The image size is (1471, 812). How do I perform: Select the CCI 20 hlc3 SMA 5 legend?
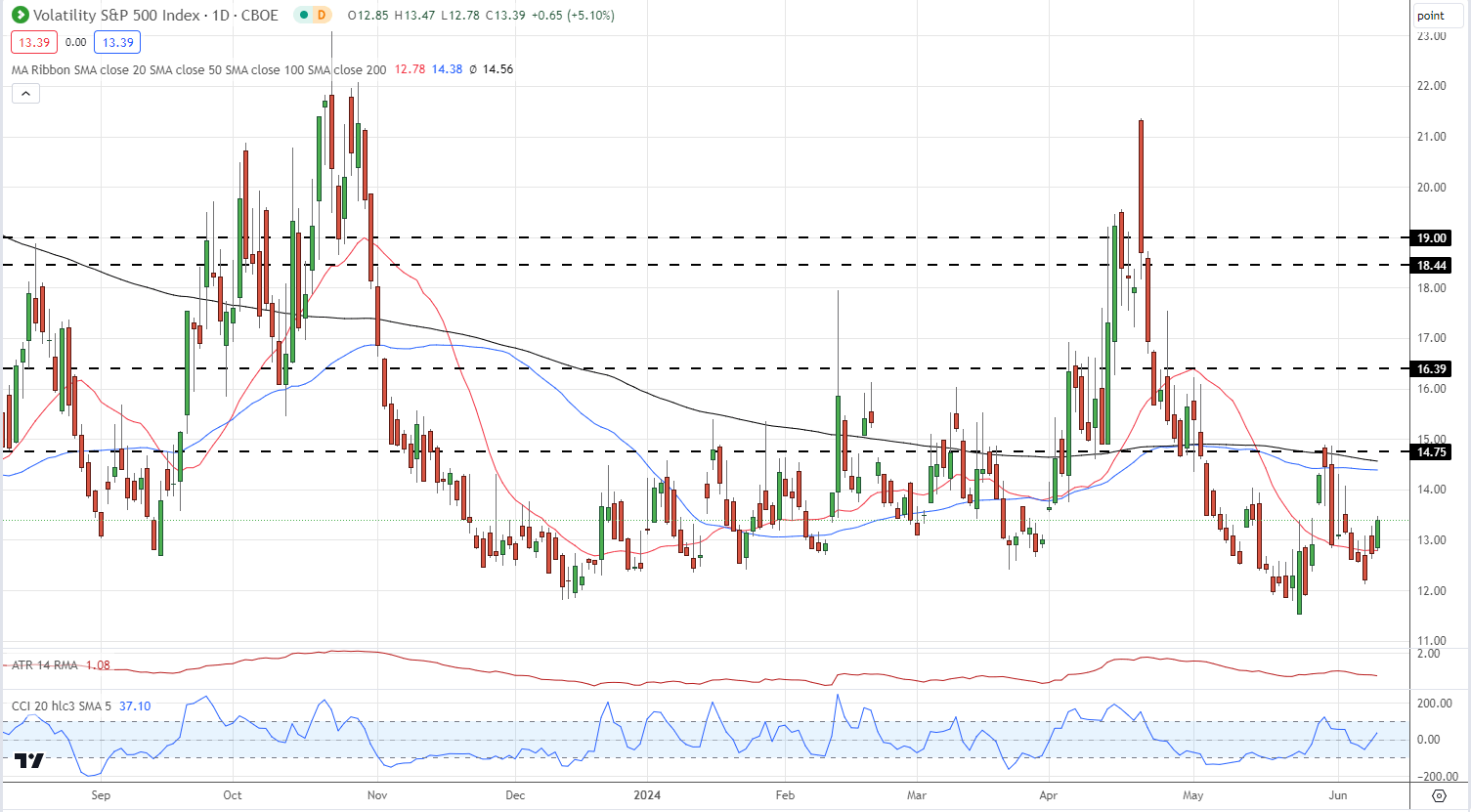tap(64, 705)
